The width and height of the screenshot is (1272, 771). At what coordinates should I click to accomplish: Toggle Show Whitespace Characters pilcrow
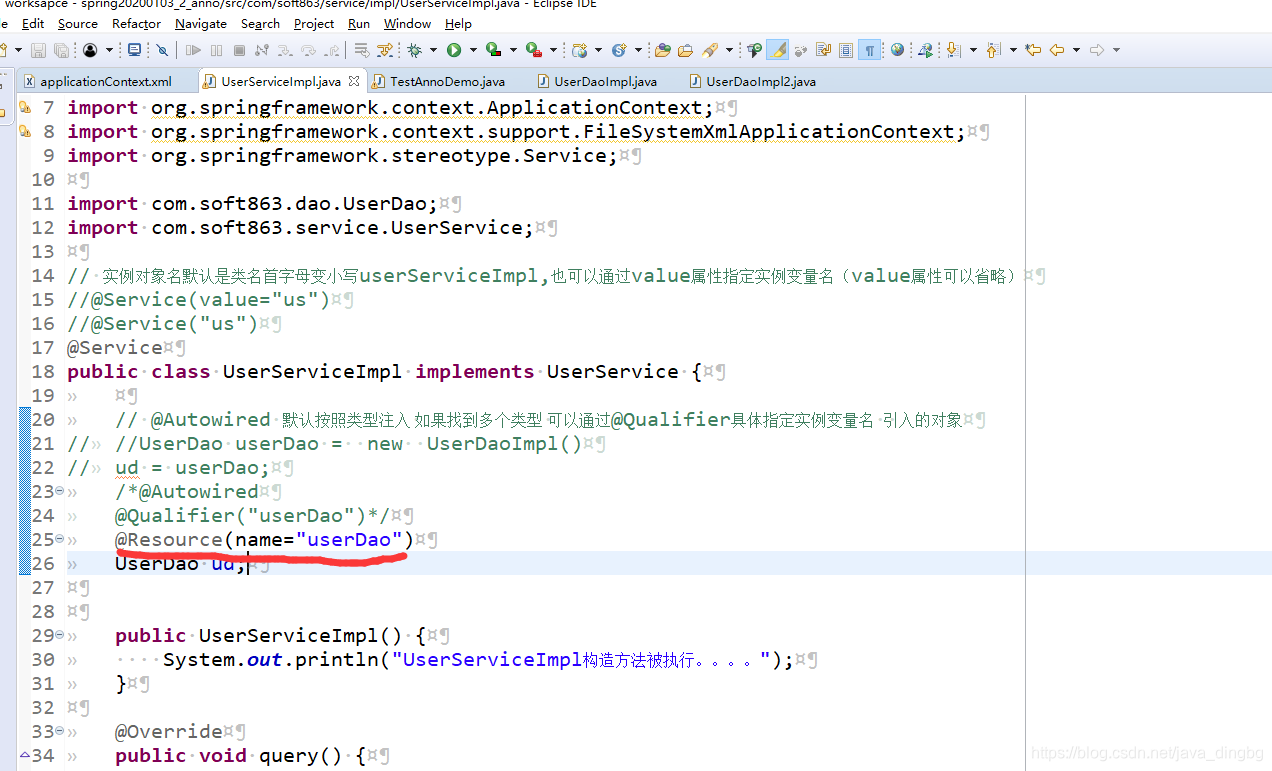tap(869, 50)
